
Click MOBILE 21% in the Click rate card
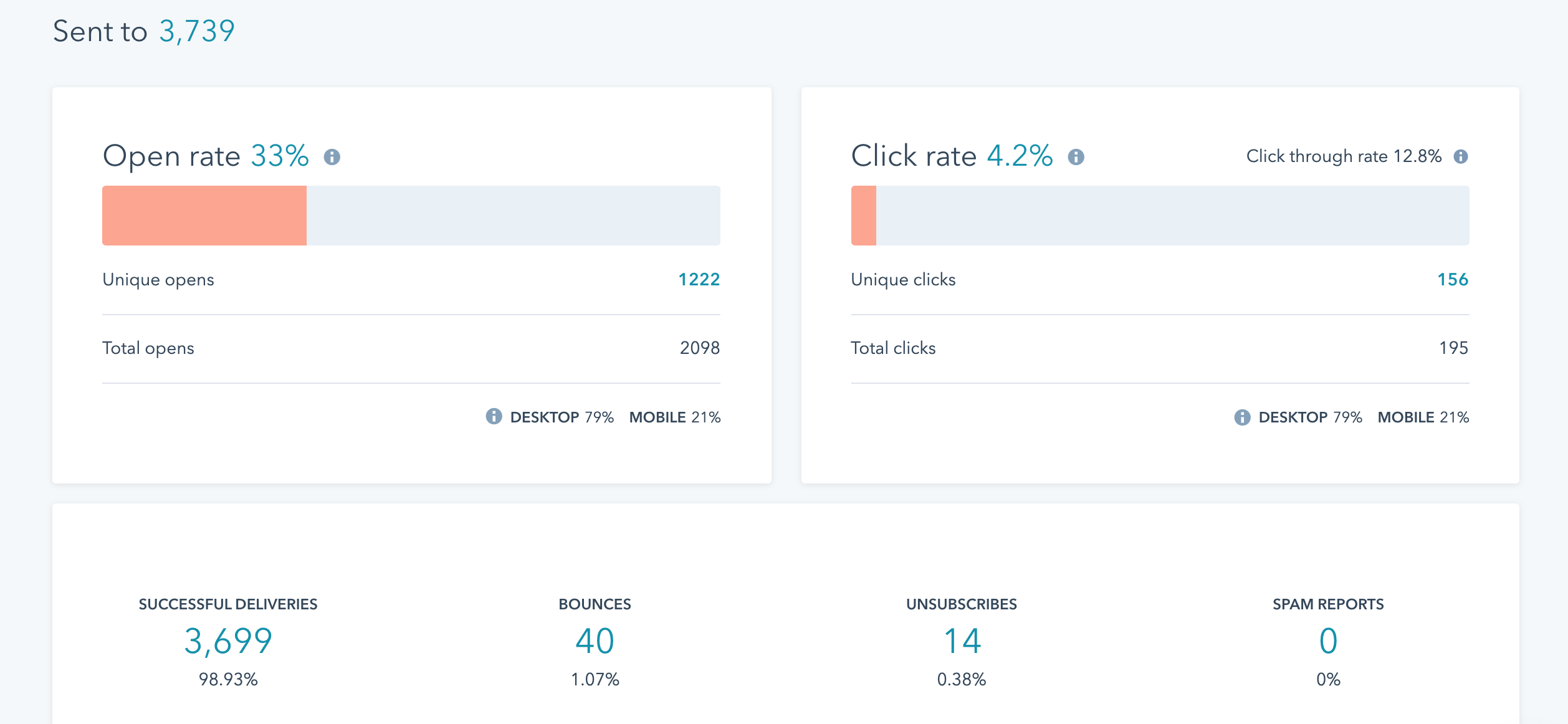[1423, 417]
